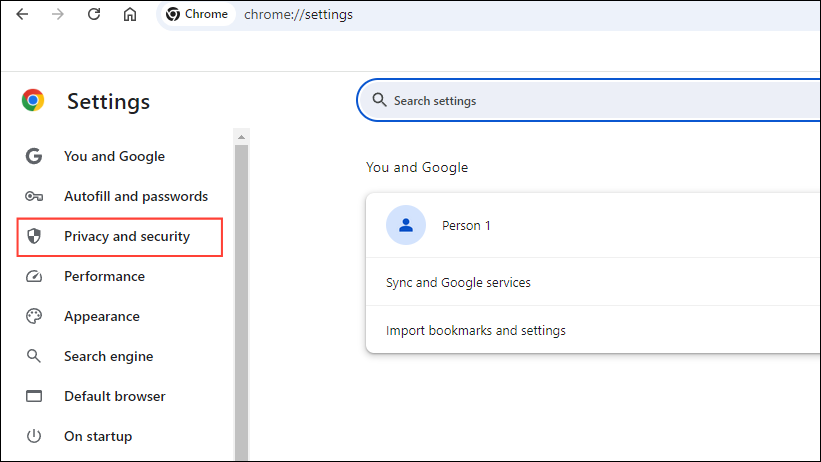The height and width of the screenshot is (462, 821).
Task: Click the You and Google section heading
Action: (417, 168)
